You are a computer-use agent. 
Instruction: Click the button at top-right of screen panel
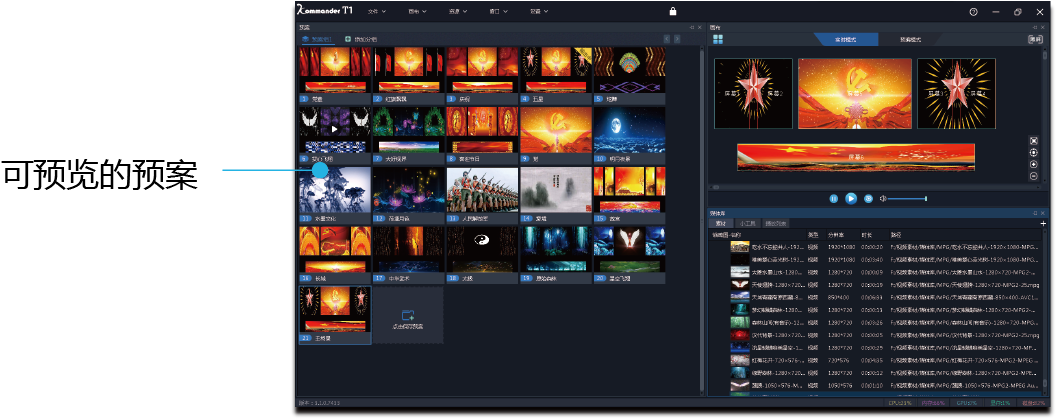click(1034, 39)
